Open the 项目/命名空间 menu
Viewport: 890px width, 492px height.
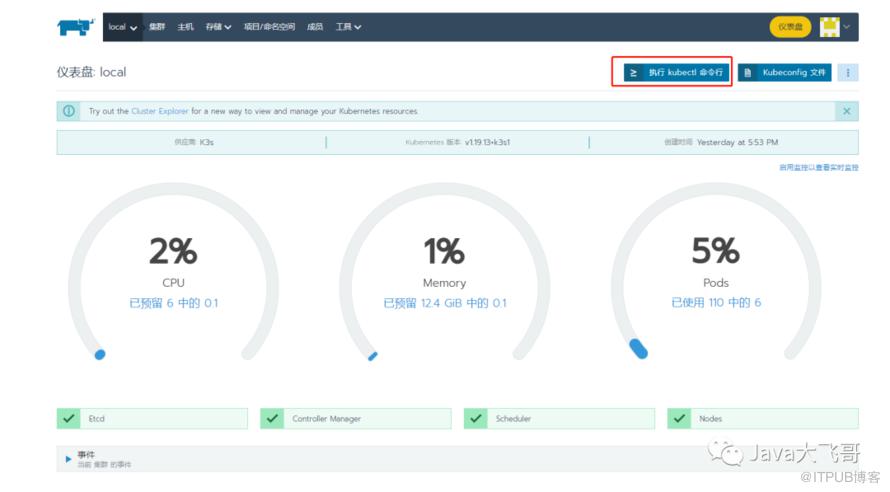pyautogui.click(x=270, y=27)
